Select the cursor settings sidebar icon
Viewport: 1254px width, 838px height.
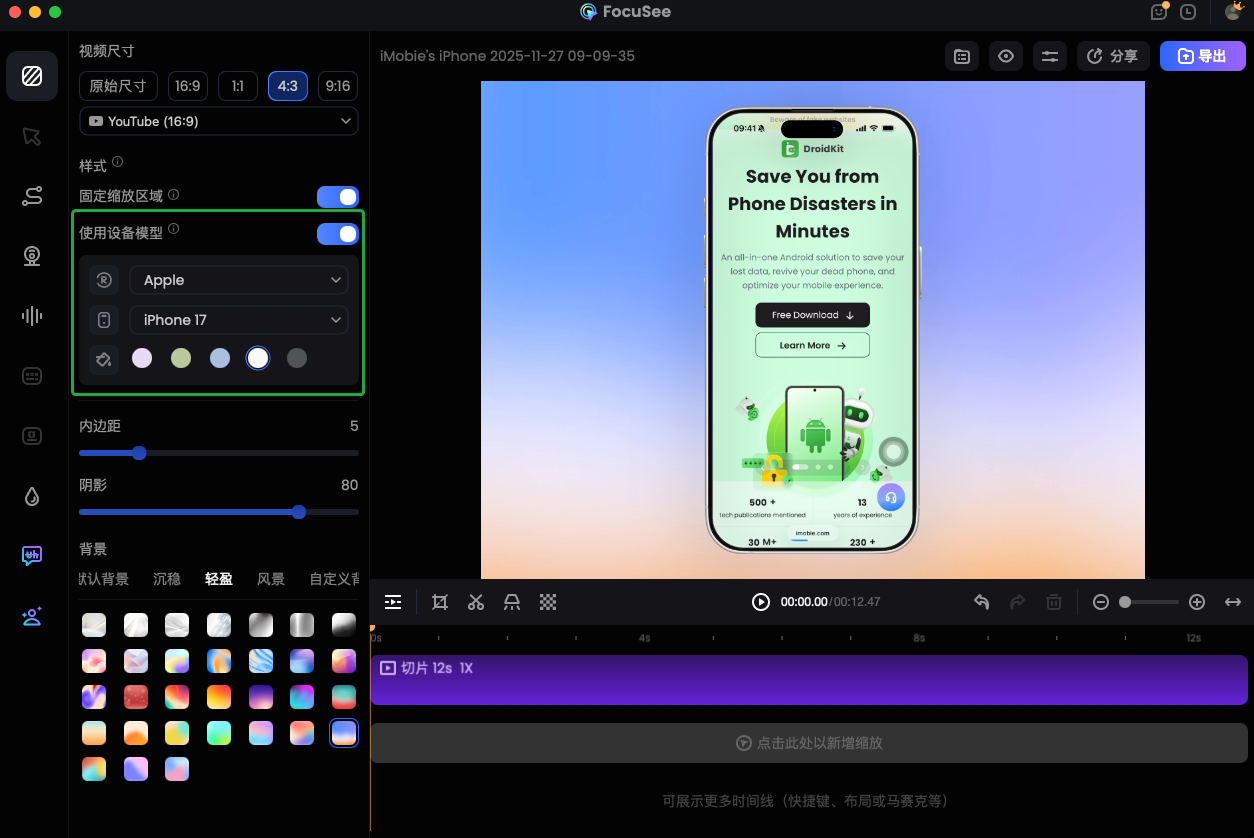coord(32,136)
